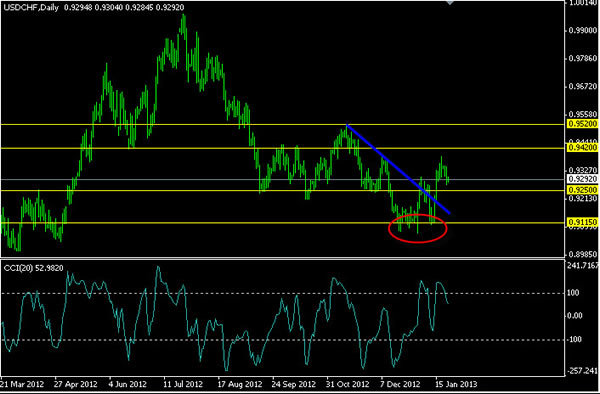The image size is (600, 394).
Task: Click the 24 Sep 2012 date label
Action: pos(293,384)
